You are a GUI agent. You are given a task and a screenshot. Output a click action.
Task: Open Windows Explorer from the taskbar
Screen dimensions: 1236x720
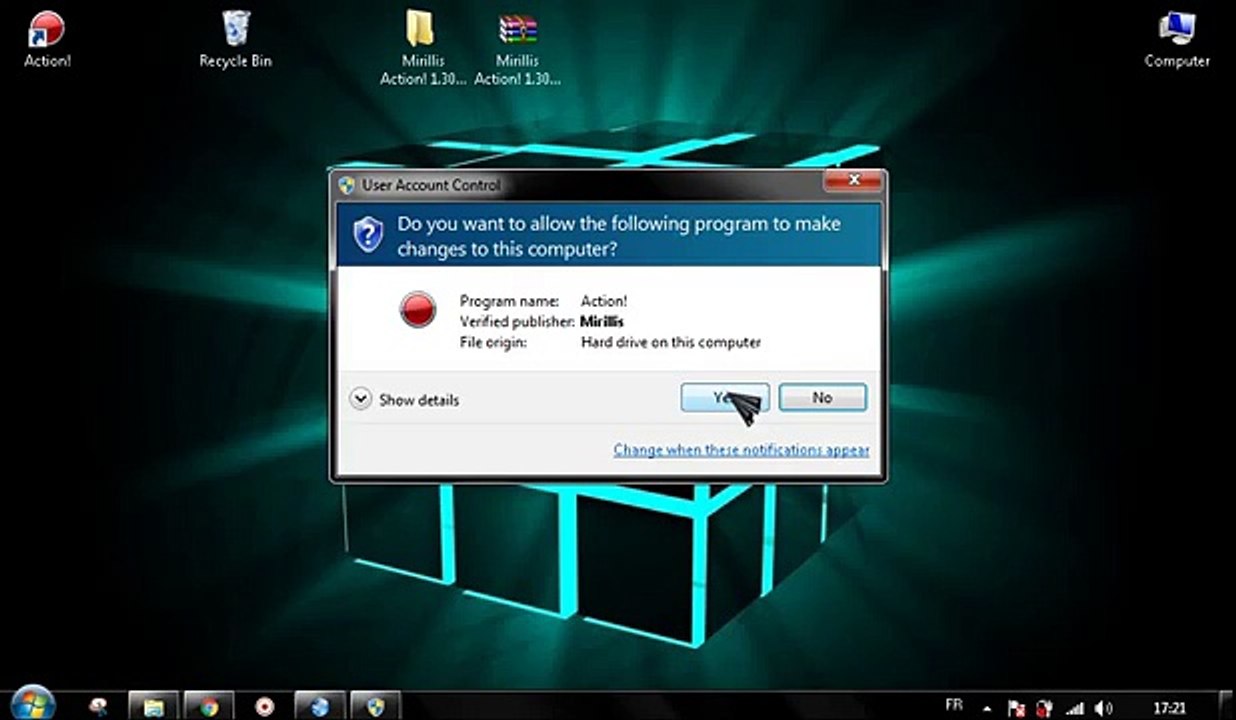(153, 706)
